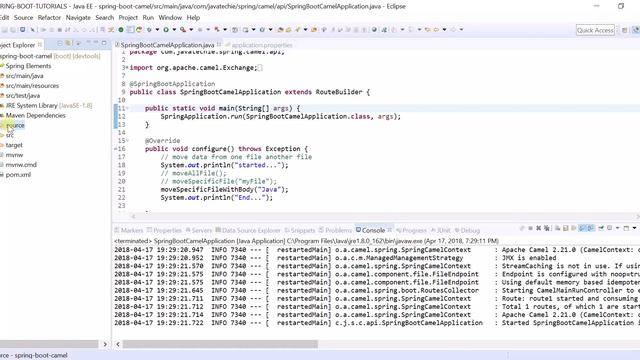The height and width of the screenshot is (360, 640).
Task: Click the console scroll left arrow
Action: coord(118,344)
